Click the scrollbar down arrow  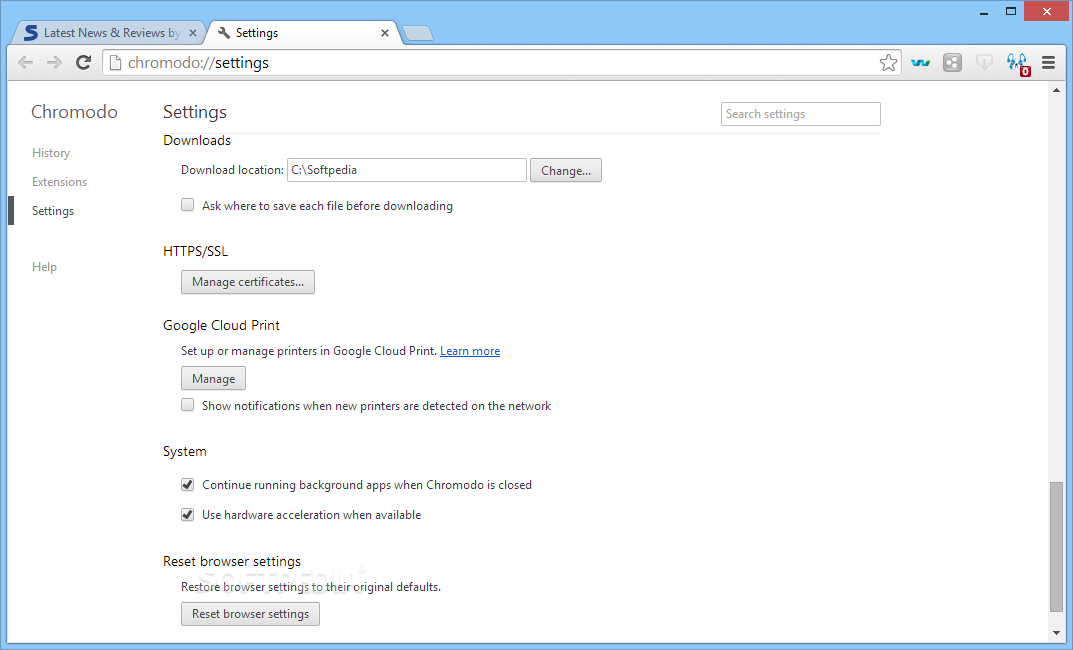pyautogui.click(x=1057, y=633)
